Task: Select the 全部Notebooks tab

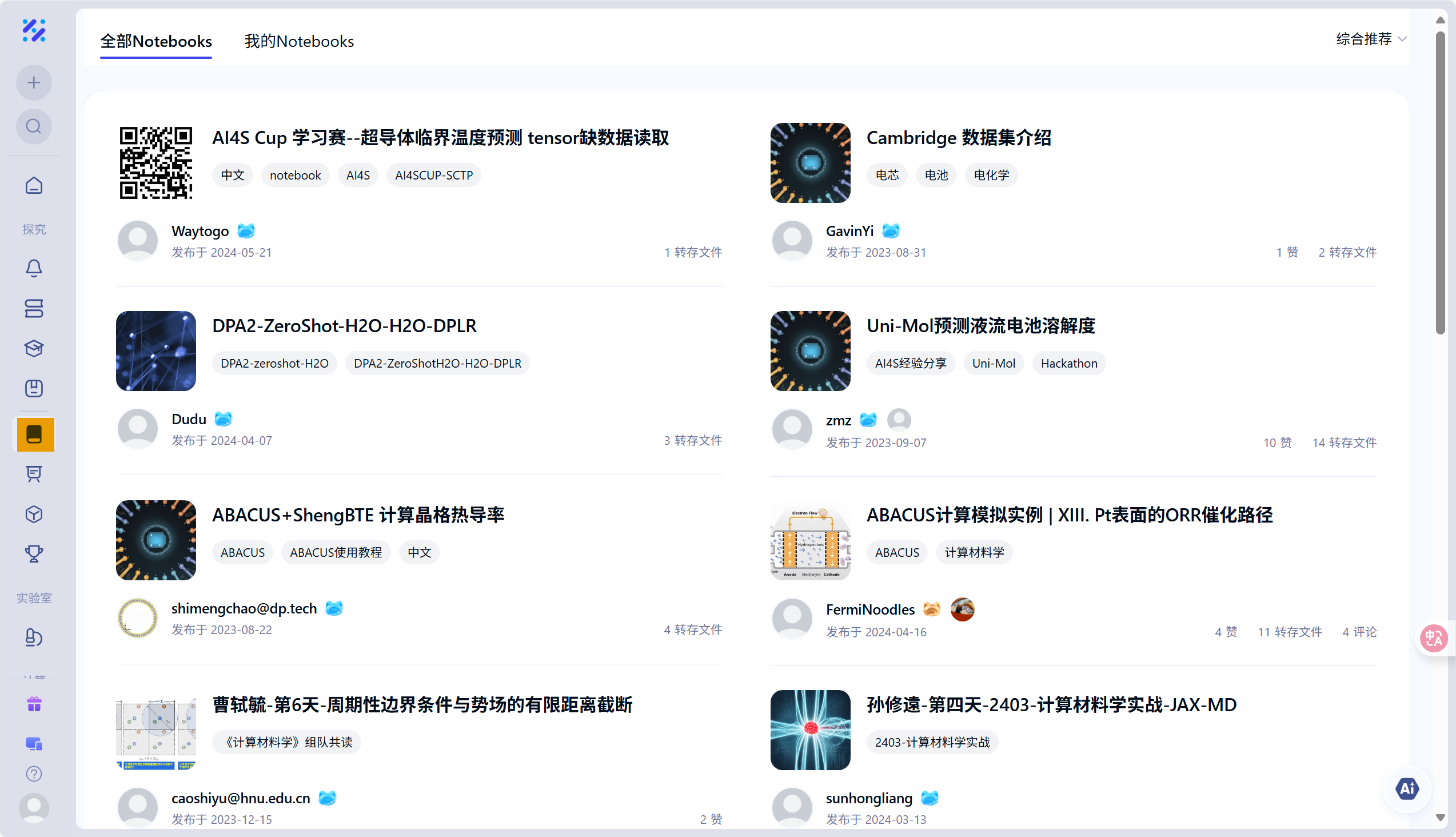Action: tap(155, 41)
